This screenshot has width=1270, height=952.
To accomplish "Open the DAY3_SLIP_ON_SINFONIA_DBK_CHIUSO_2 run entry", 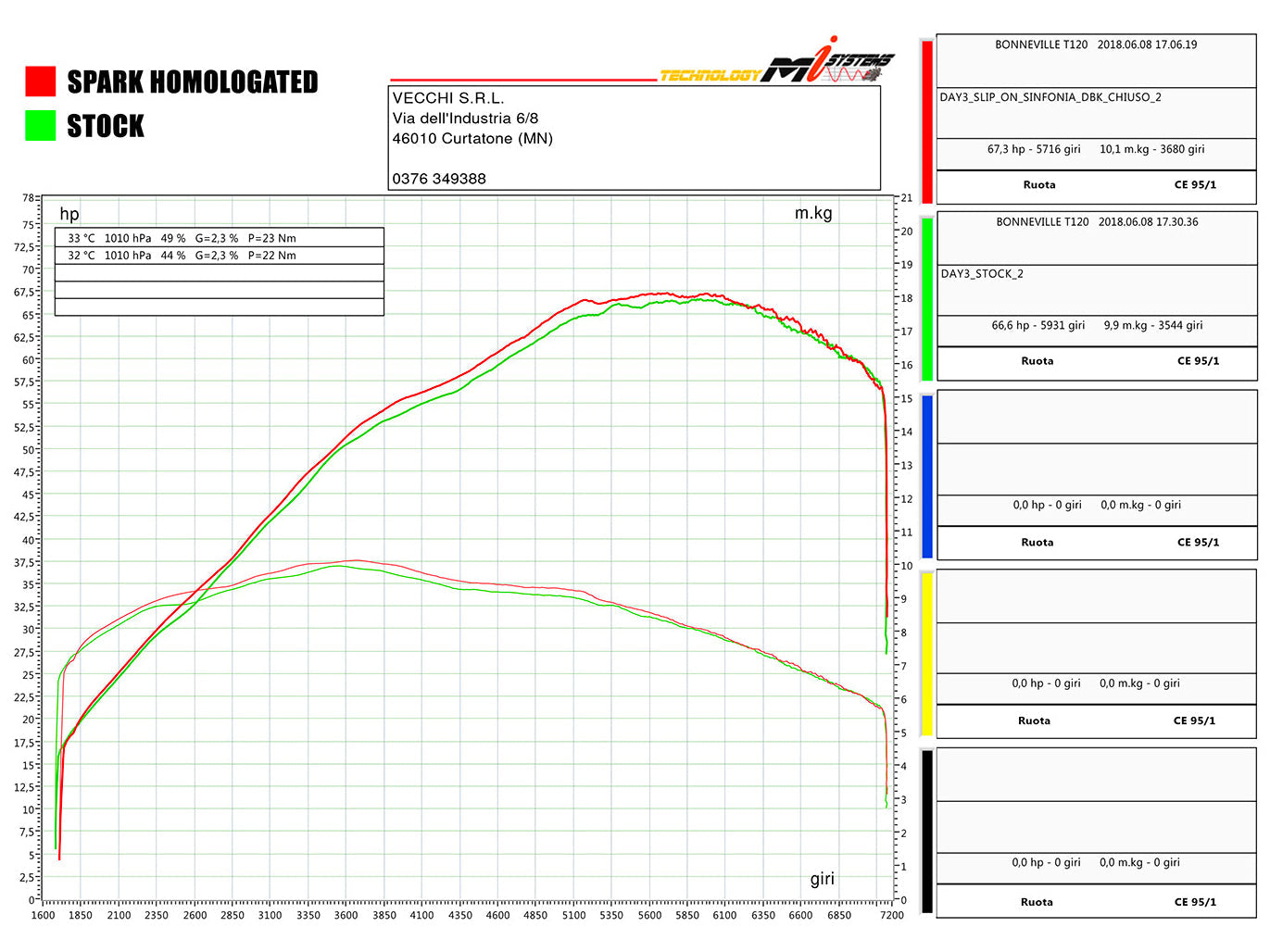I will pos(1050,97).
